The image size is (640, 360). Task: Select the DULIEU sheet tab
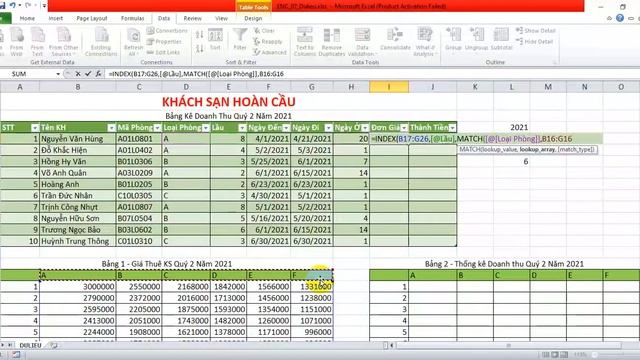(x=30, y=345)
